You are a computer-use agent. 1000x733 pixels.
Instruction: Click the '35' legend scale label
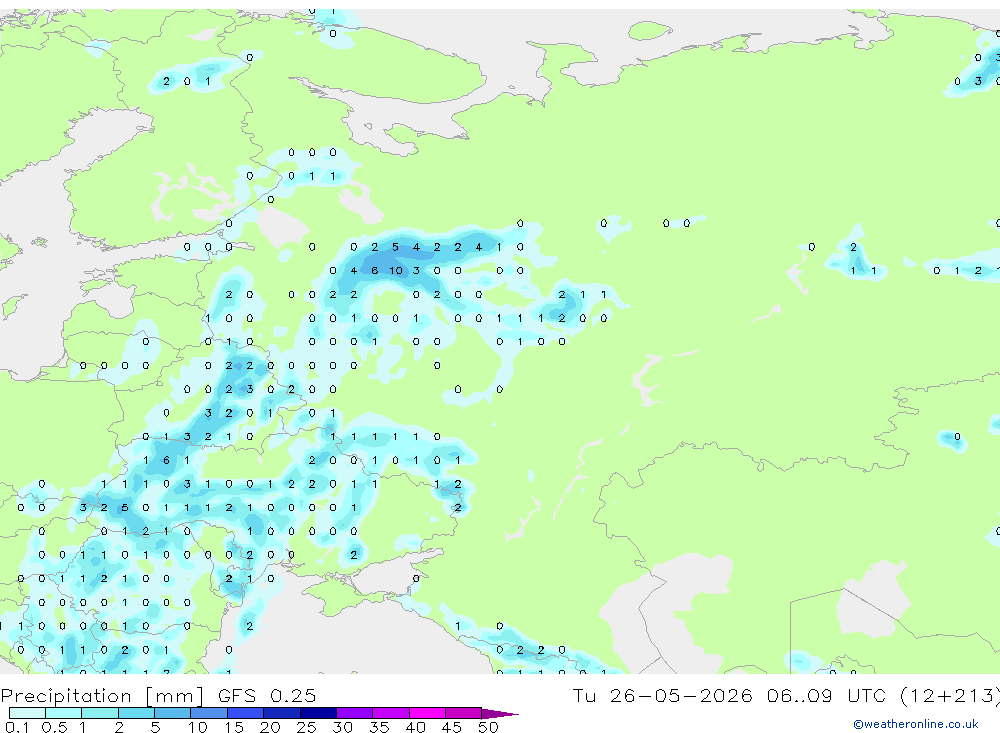point(379,727)
